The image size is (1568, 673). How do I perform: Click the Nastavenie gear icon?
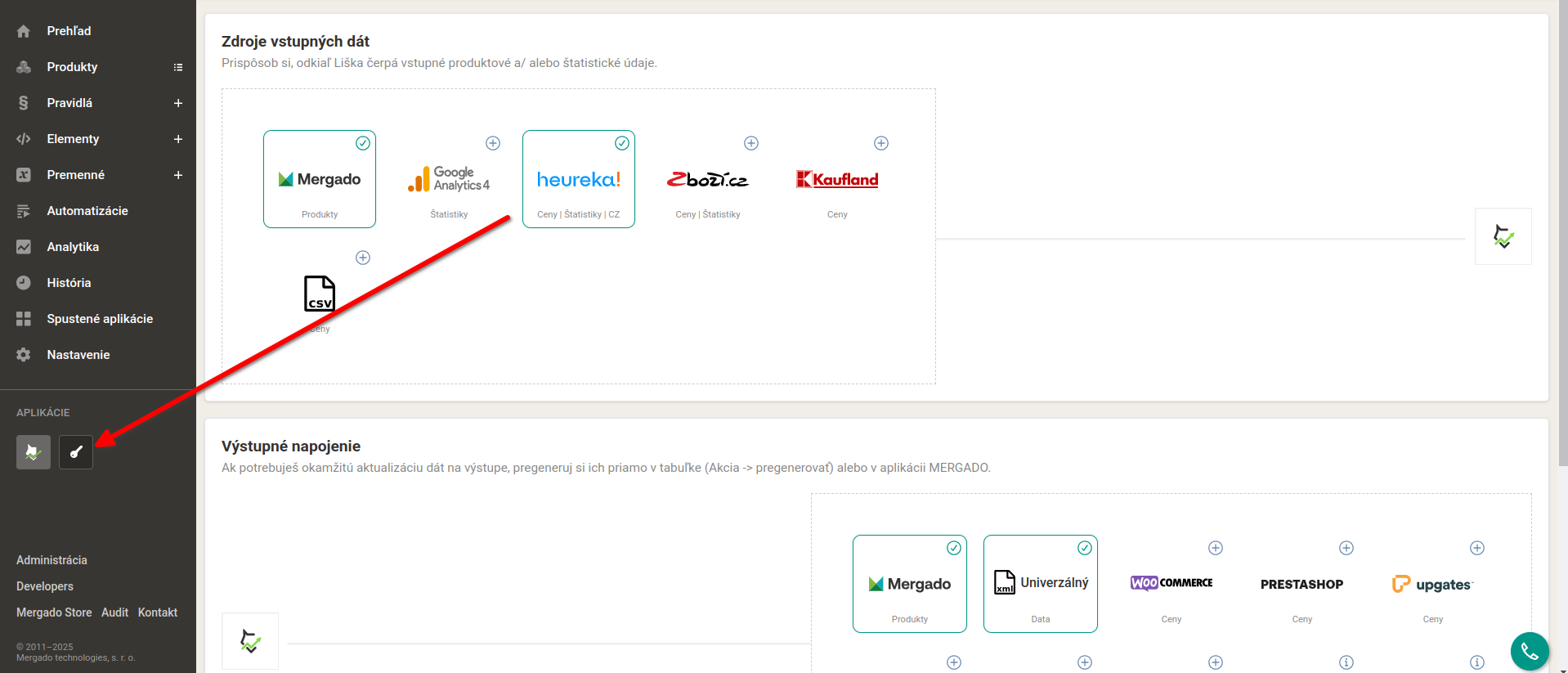pyautogui.click(x=23, y=355)
